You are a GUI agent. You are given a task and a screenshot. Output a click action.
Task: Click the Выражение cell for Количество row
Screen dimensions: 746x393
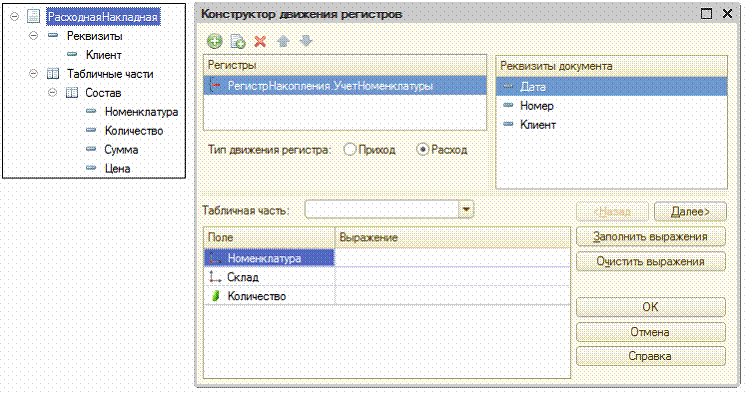click(x=452, y=296)
